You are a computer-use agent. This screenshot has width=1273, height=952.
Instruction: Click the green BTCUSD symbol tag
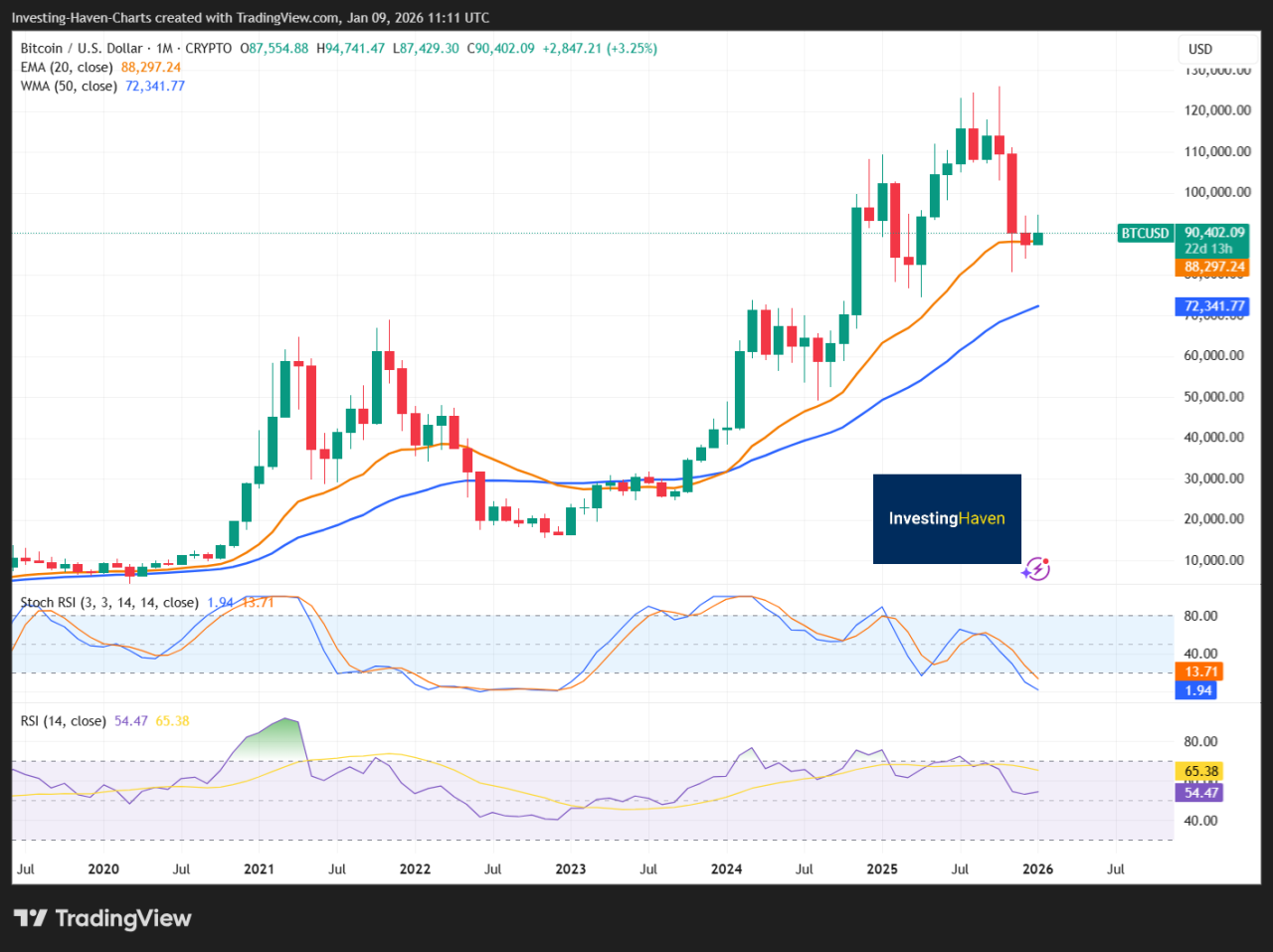click(x=1145, y=234)
